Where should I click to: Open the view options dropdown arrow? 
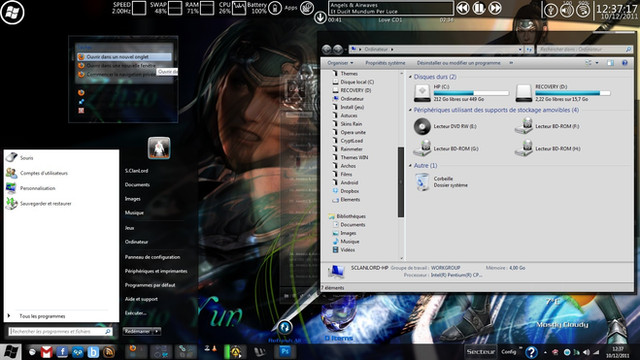point(597,63)
